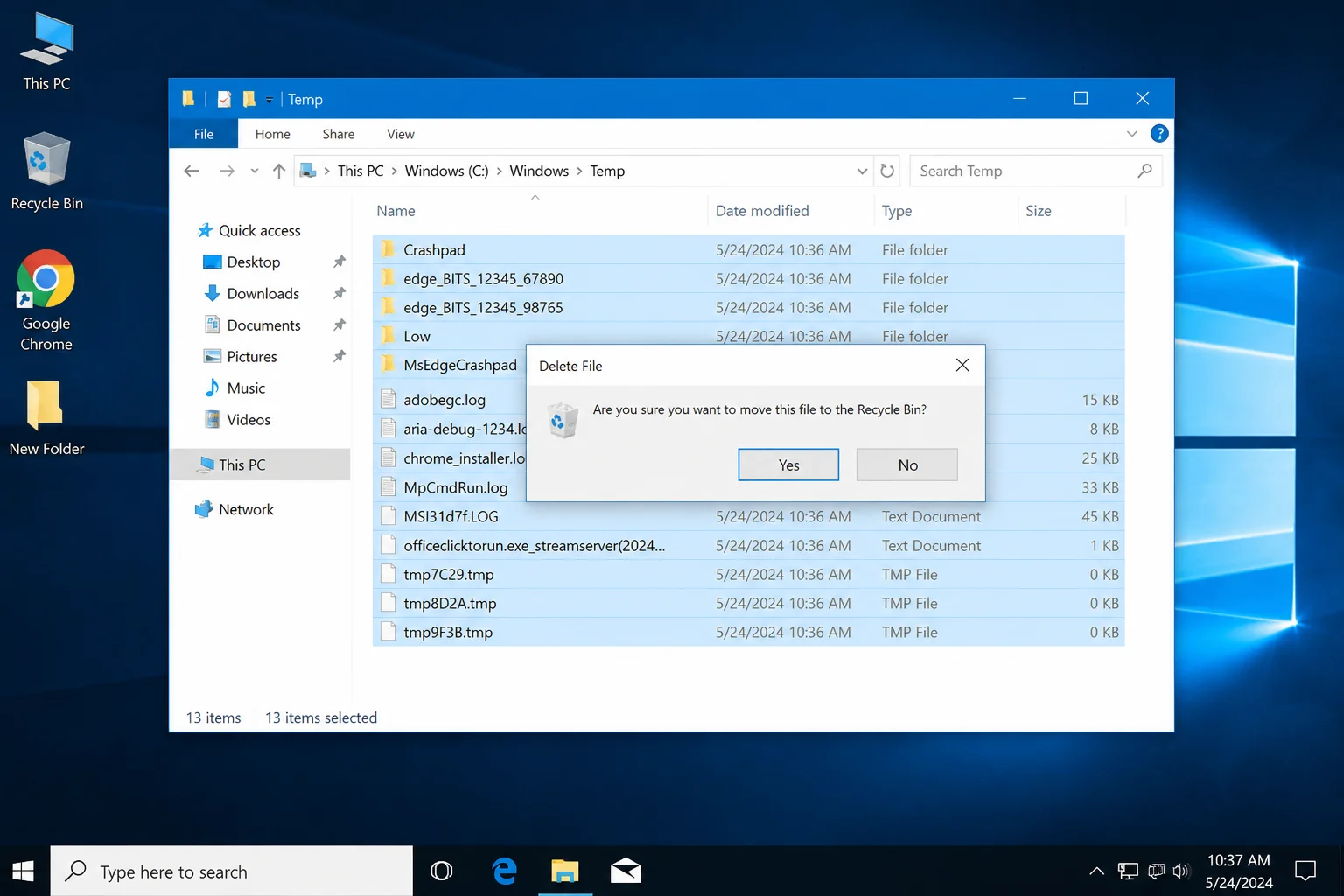Open Task View on the taskbar
Image resolution: width=1344 pixels, height=896 pixels.
442,871
